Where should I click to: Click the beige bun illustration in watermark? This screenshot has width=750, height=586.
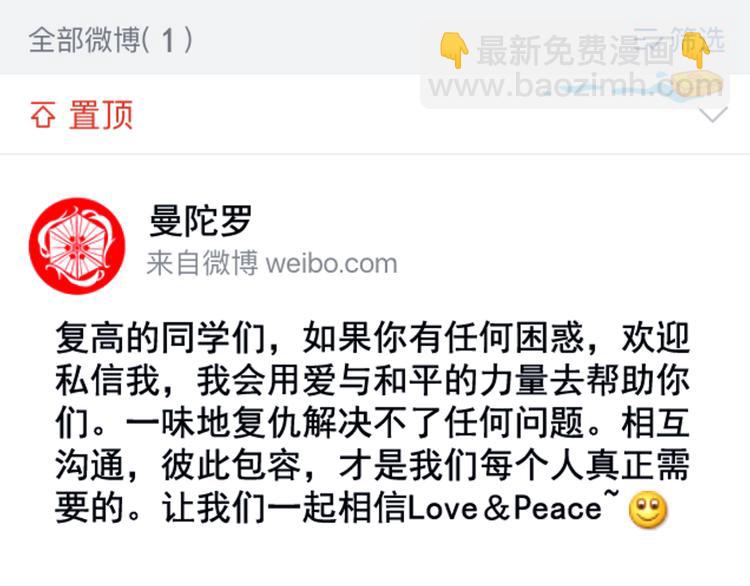695,82
